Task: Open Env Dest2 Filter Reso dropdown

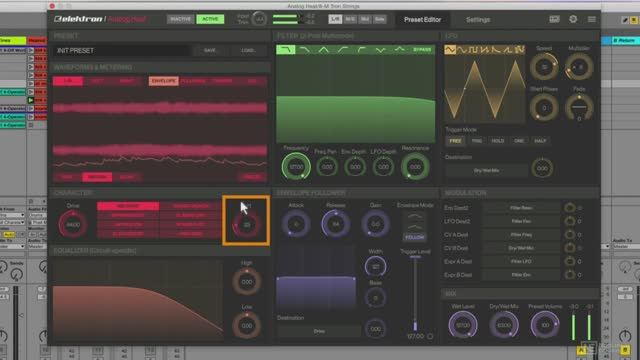Action: tap(521, 208)
